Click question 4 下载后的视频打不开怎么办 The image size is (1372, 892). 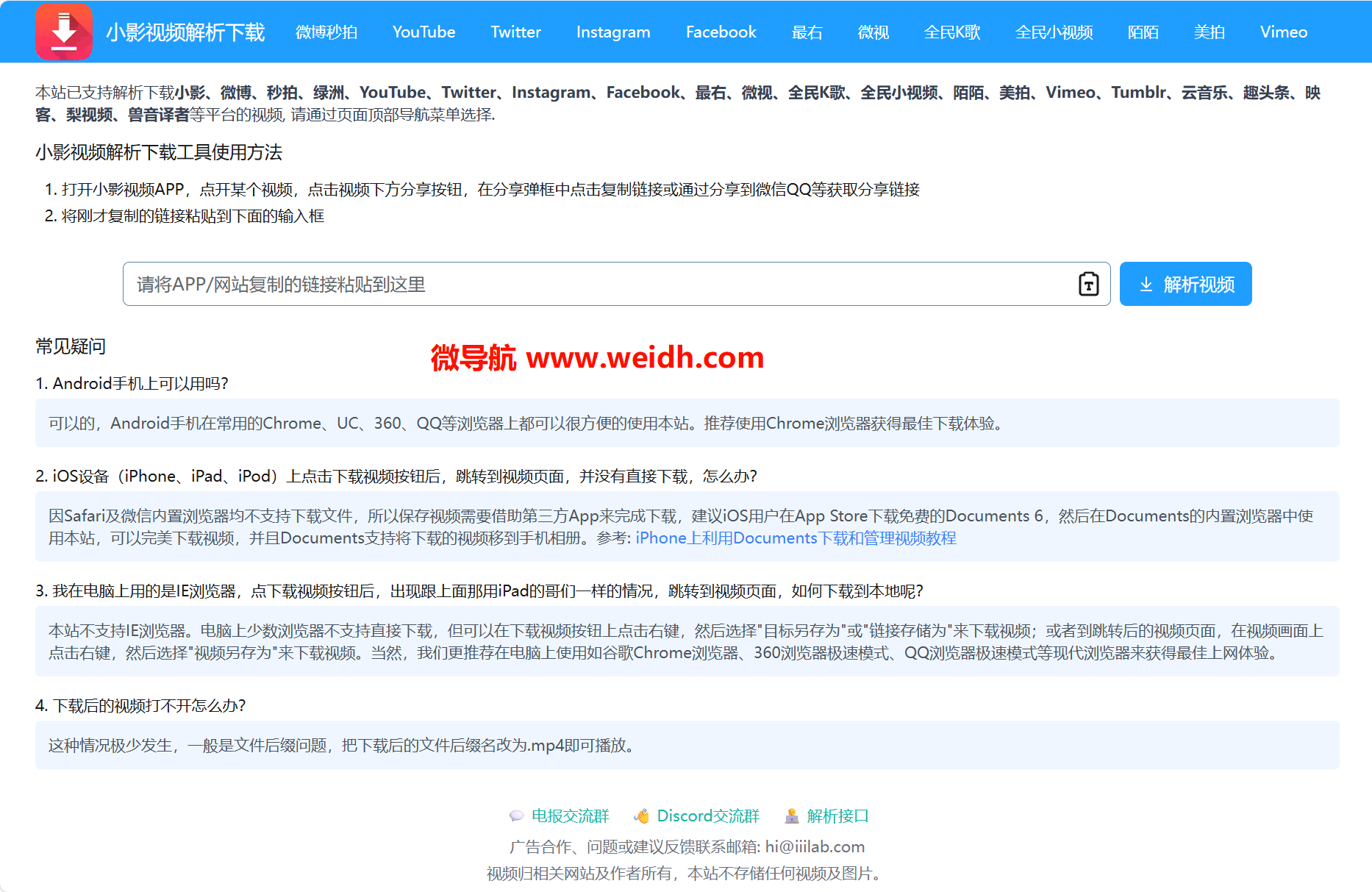(x=140, y=706)
